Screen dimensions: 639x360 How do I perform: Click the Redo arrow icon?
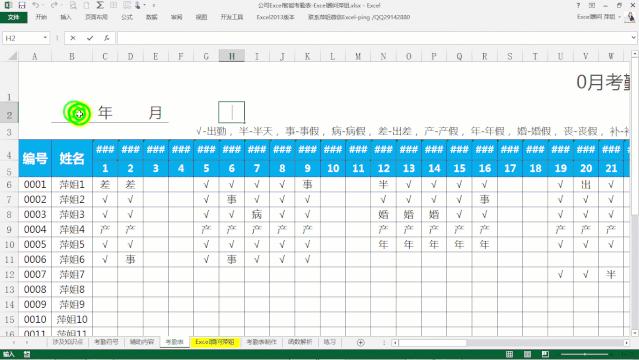54,5
